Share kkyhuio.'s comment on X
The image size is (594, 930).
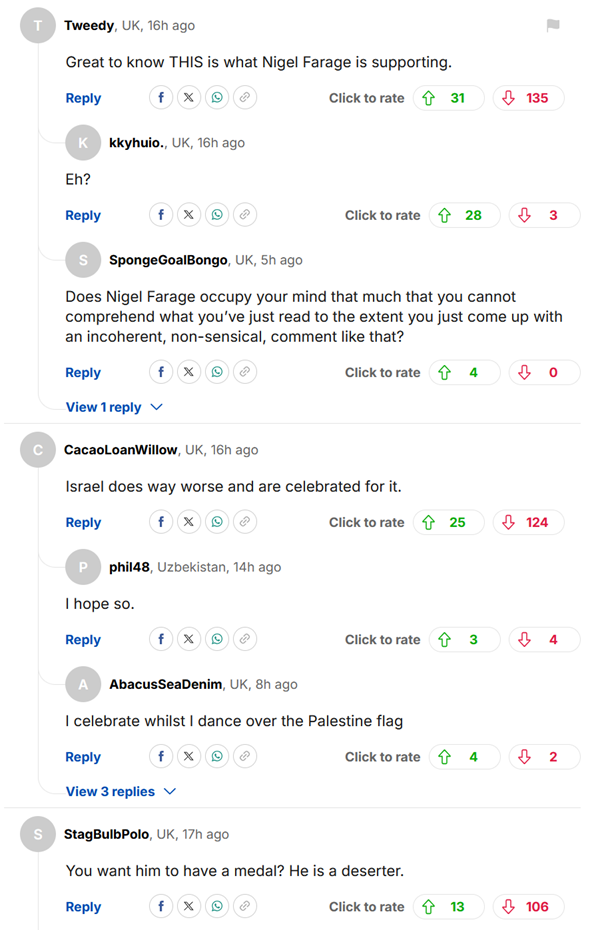pyautogui.click(x=189, y=215)
